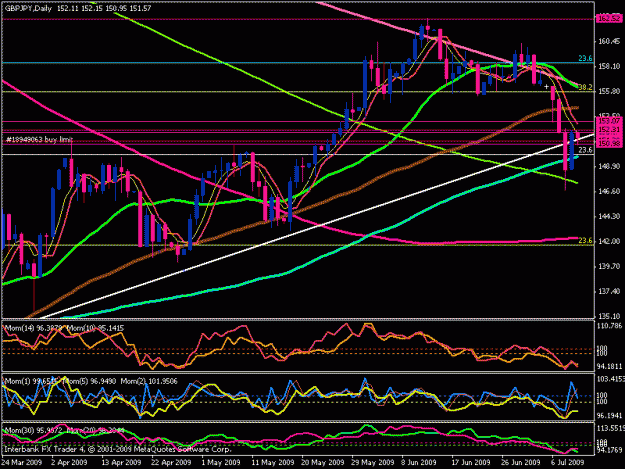Select the 26 Jun 2009 date label
625x469 pixels.
[x=521, y=462]
